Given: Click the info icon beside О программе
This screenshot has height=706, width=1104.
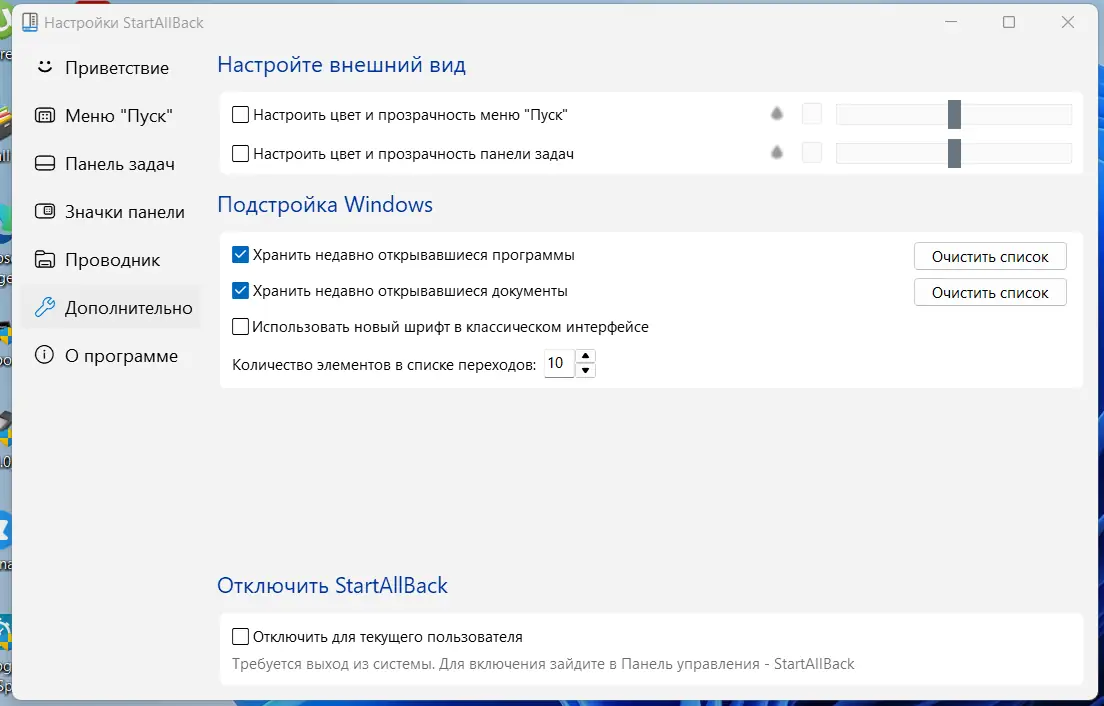Looking at the screenshot, I should pos(44,356).
